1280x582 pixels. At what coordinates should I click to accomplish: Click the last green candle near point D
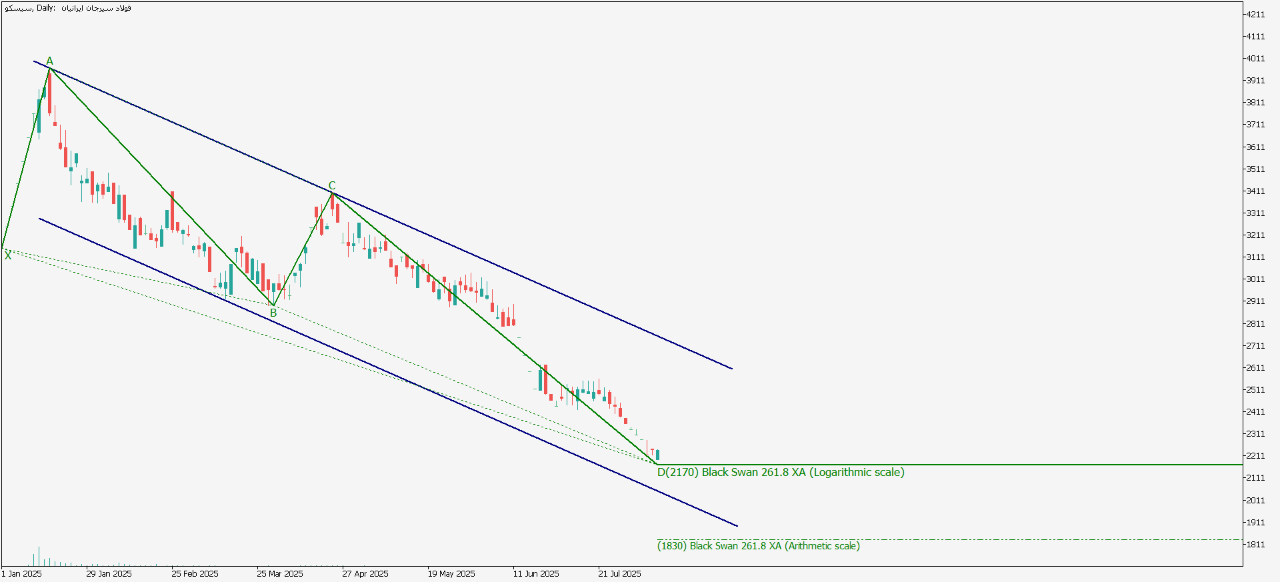point(658,455)
